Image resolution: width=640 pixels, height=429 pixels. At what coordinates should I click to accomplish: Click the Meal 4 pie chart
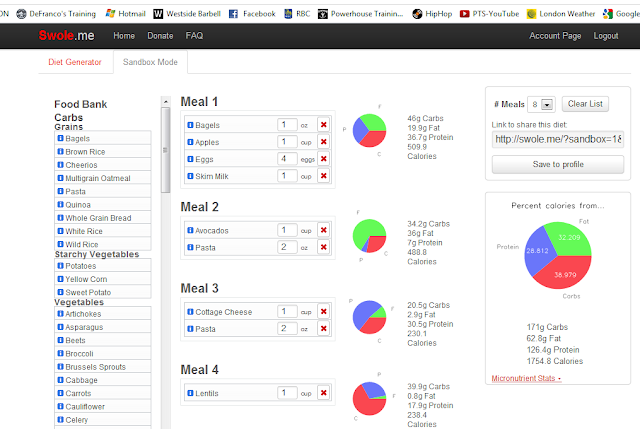[x=369, y=399]
